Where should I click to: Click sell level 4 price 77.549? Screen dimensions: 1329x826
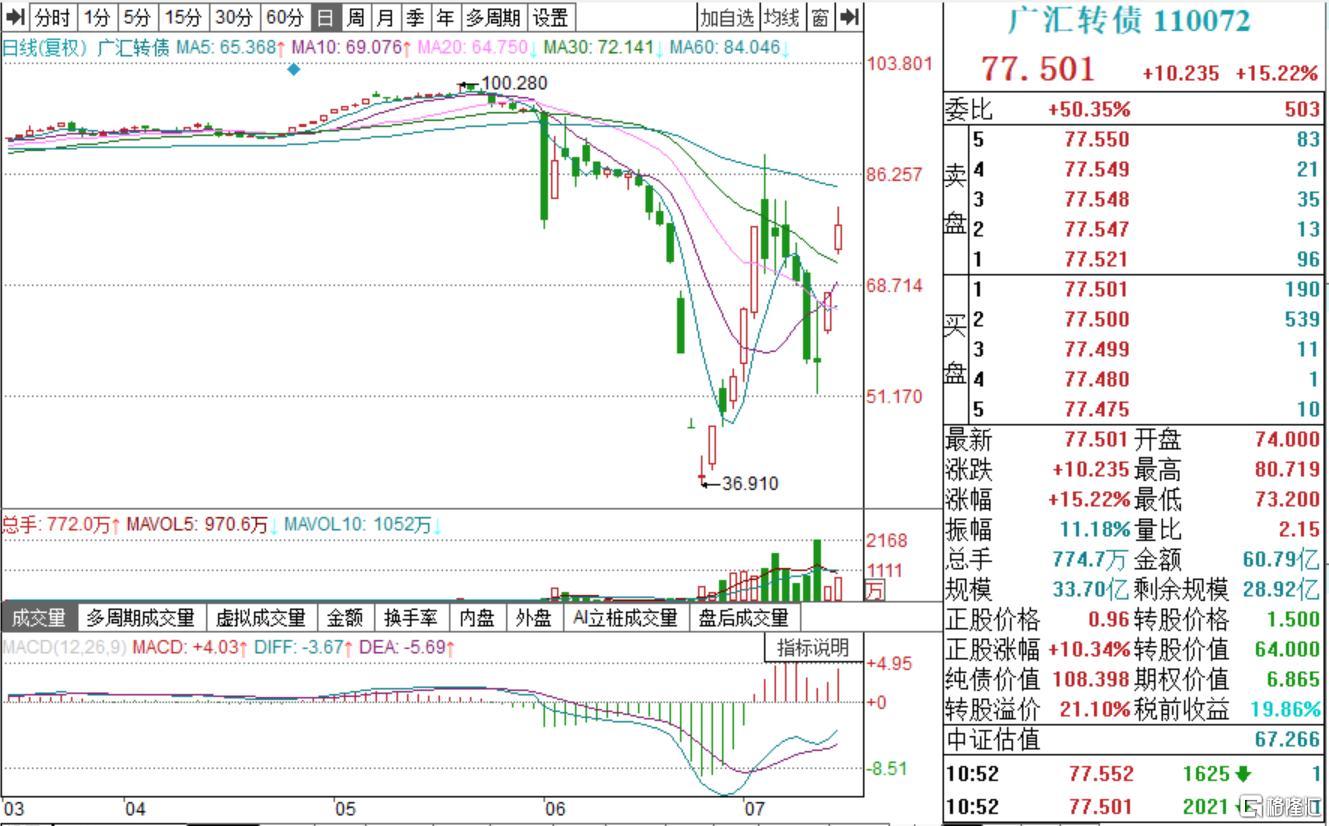pyautogui.click(x=1097, y=169)
